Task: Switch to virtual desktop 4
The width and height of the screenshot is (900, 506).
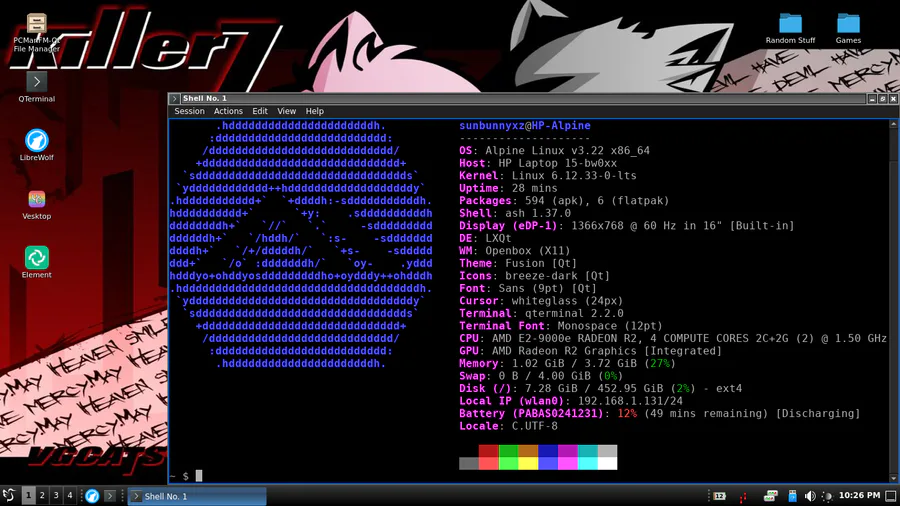Action: point(69,496)
